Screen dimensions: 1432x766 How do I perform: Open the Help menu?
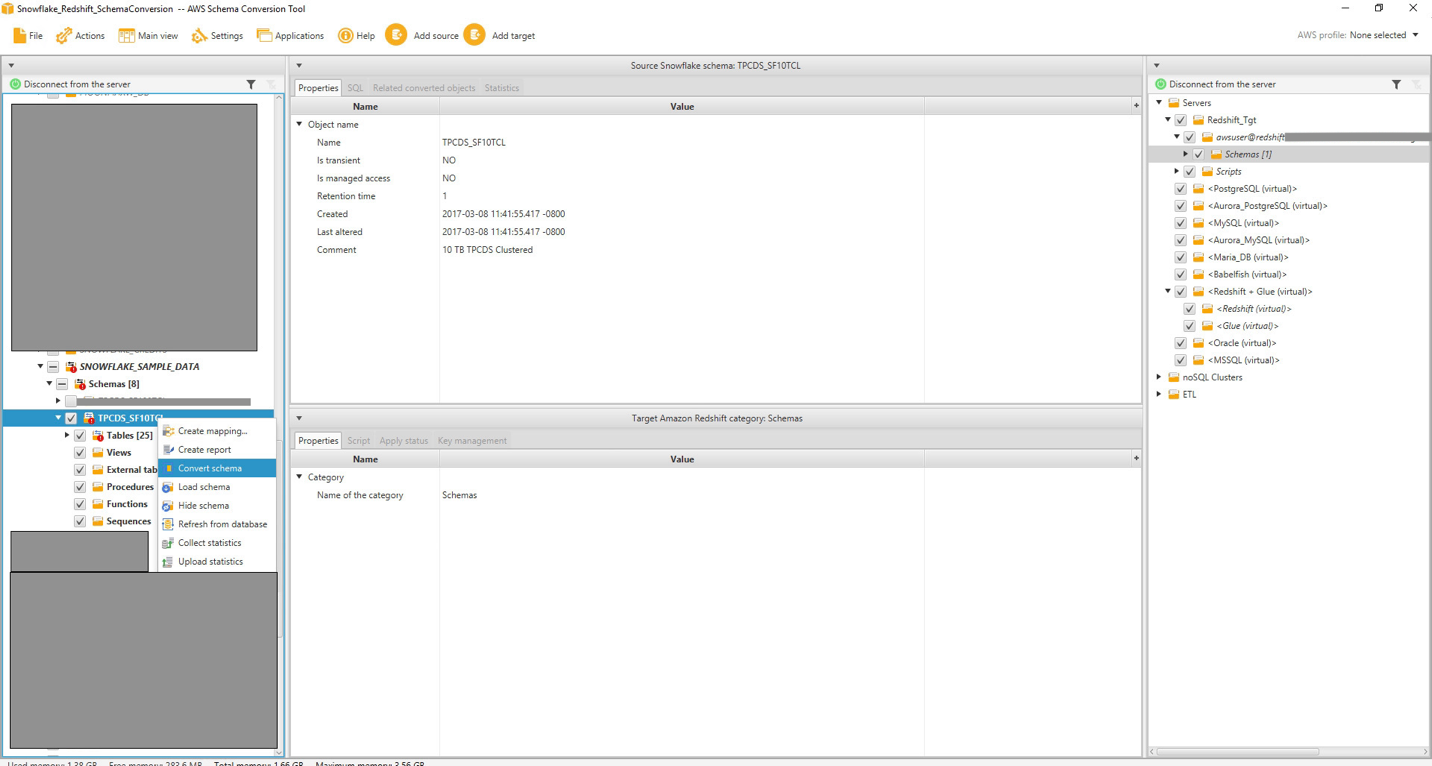click(356, 36)
